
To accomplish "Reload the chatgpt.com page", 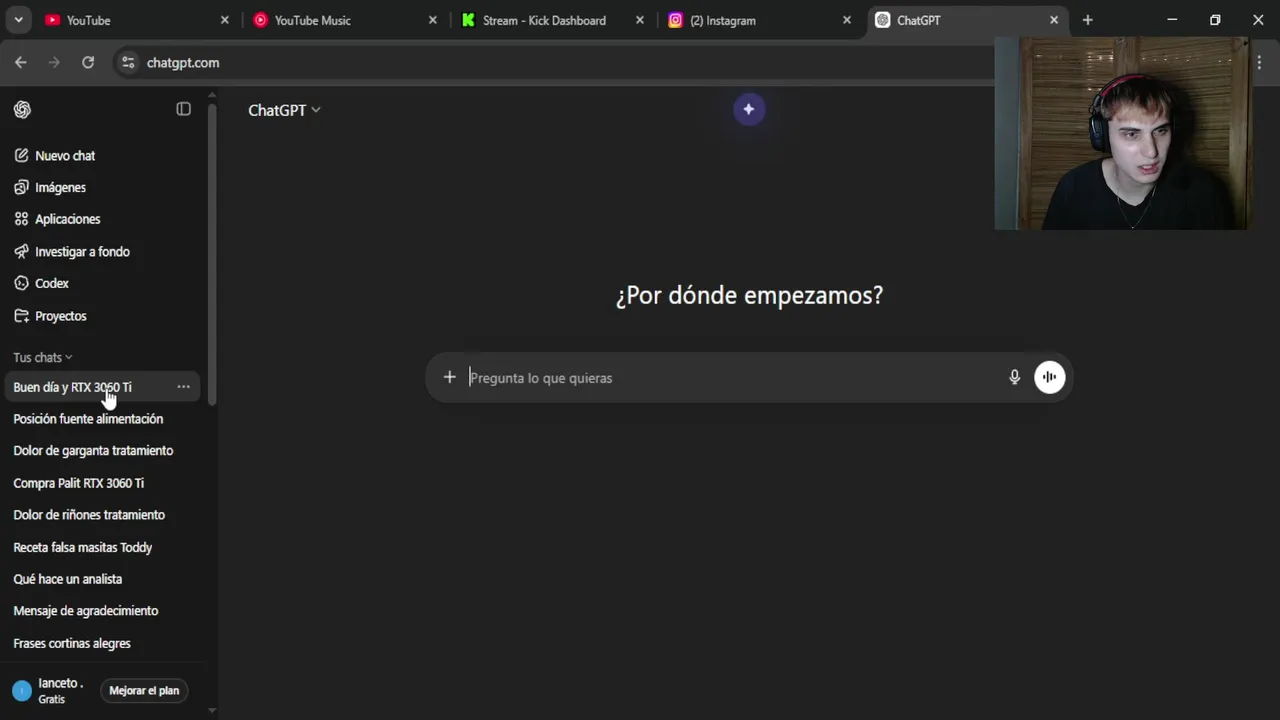I will (88, 62).
